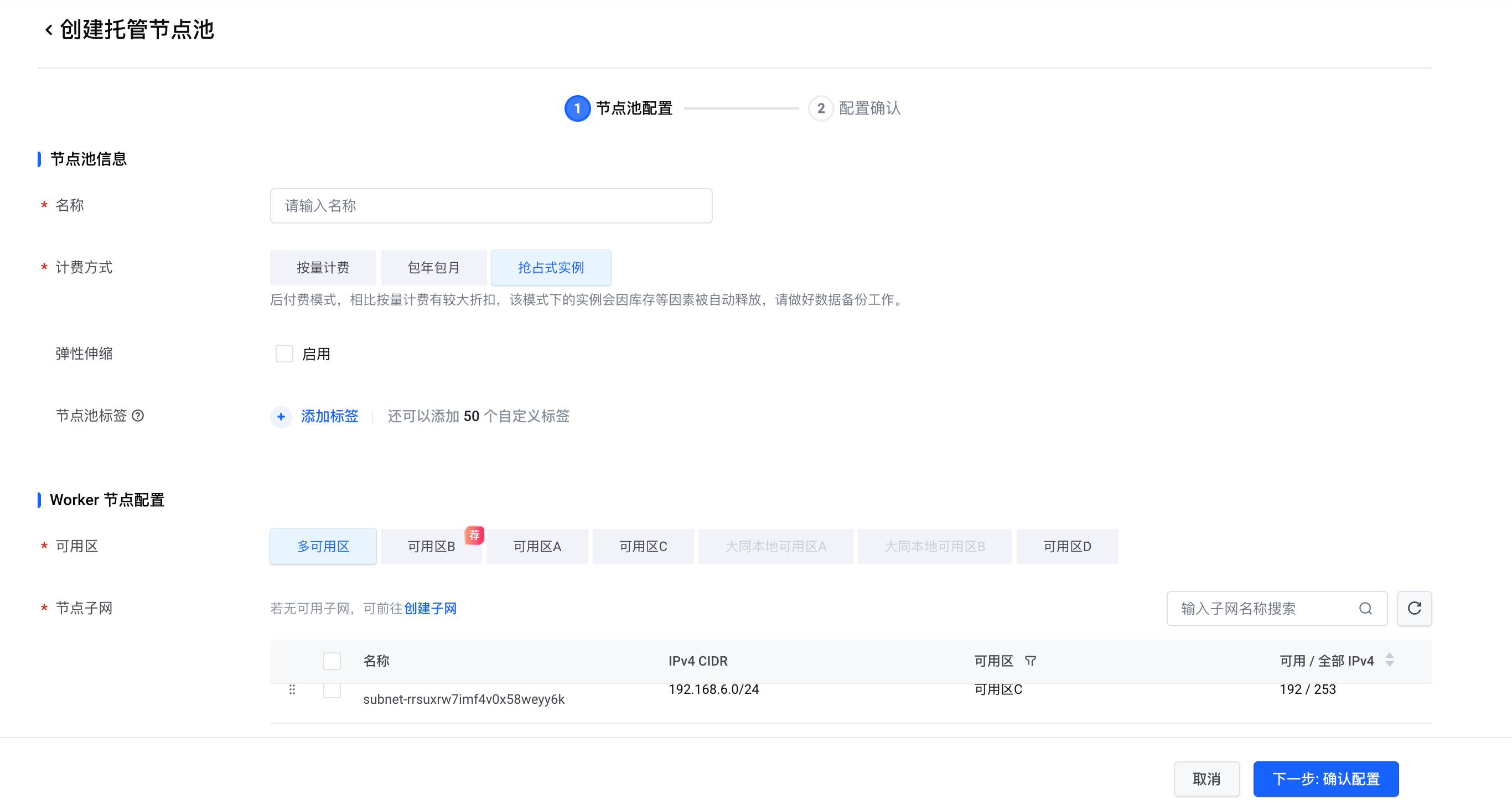Select 可用区B availability zone
This screenshot has width=1512, height=810.
click(x=431, y=547)
